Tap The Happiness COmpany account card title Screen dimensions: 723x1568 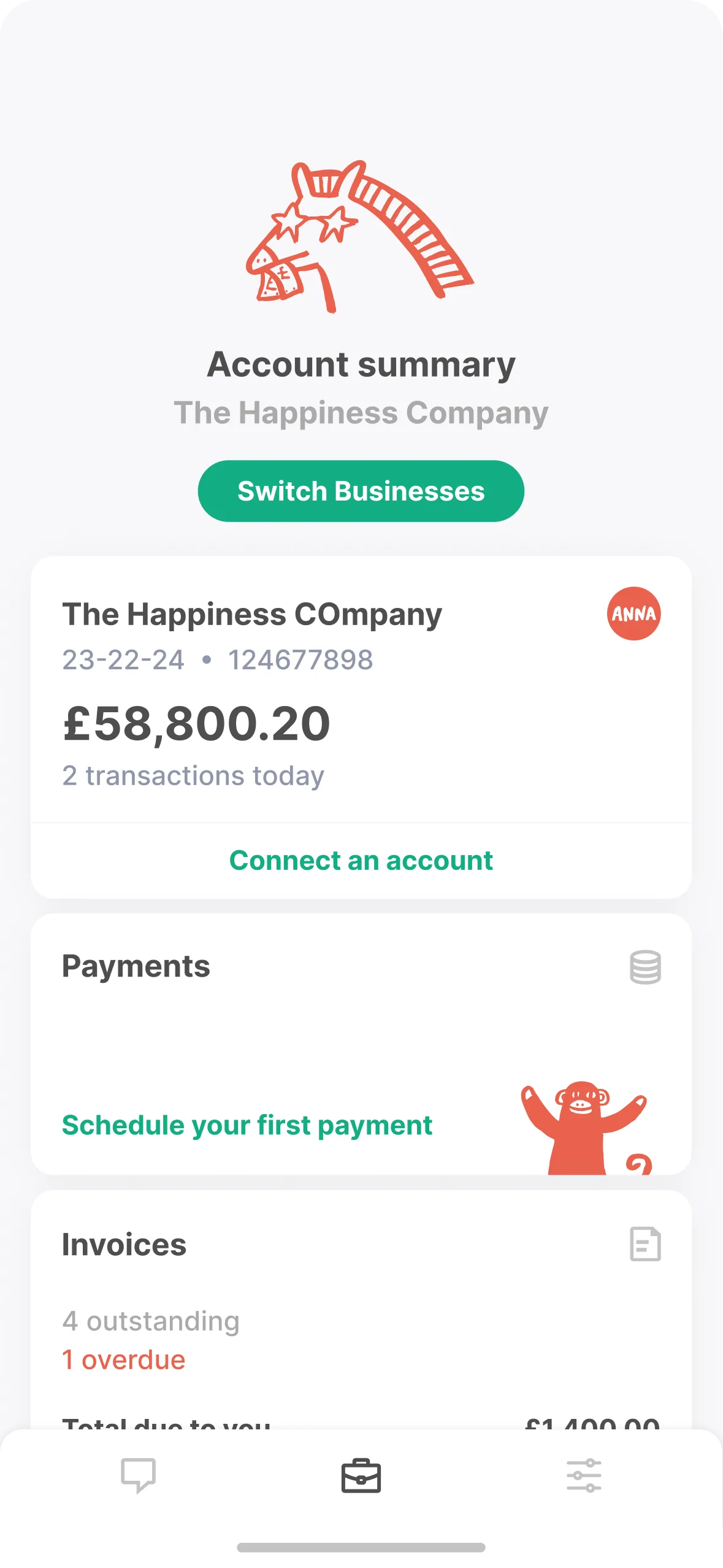pos(252,614)
